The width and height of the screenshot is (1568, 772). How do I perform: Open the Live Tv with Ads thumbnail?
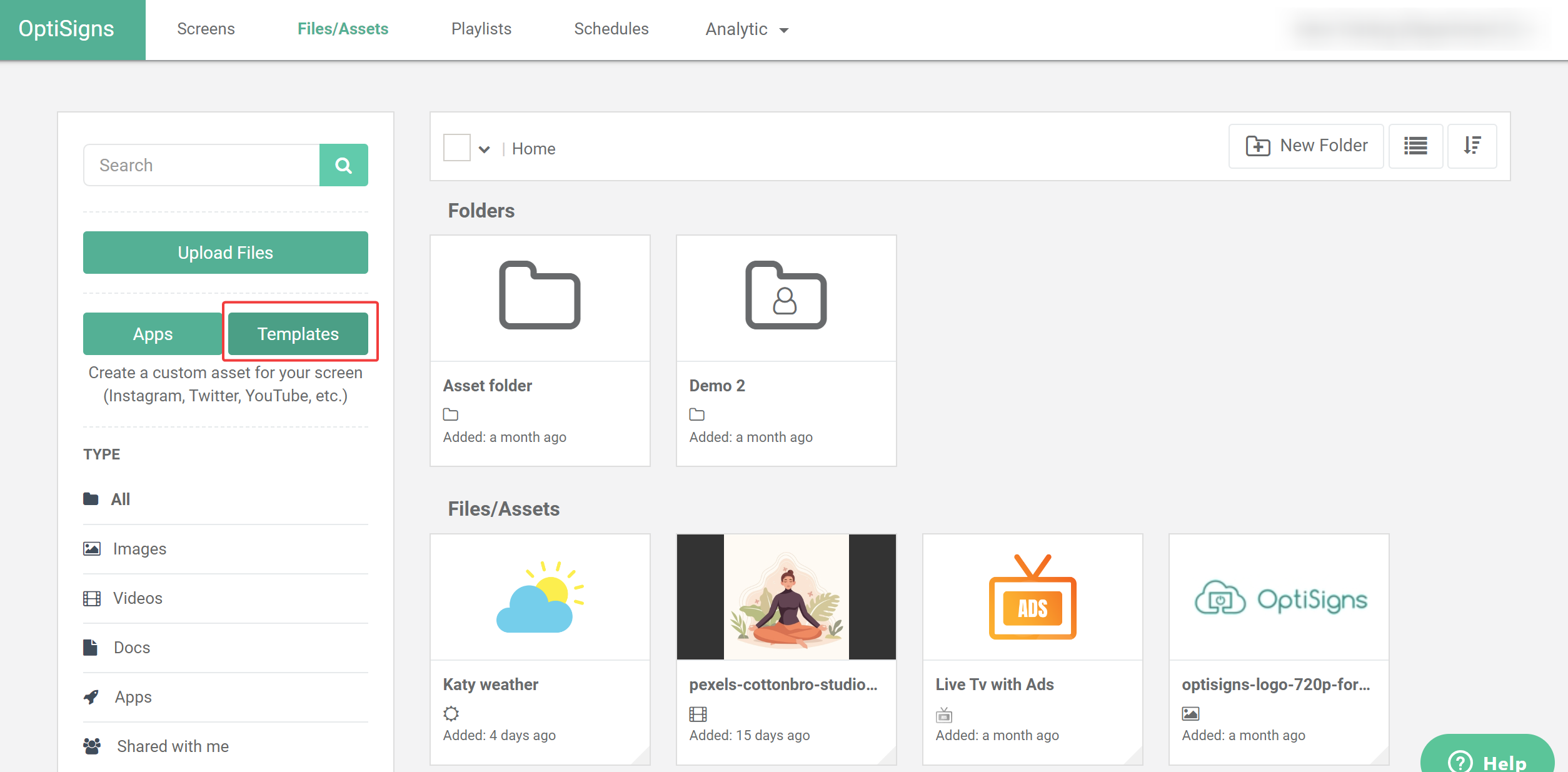1032,597
